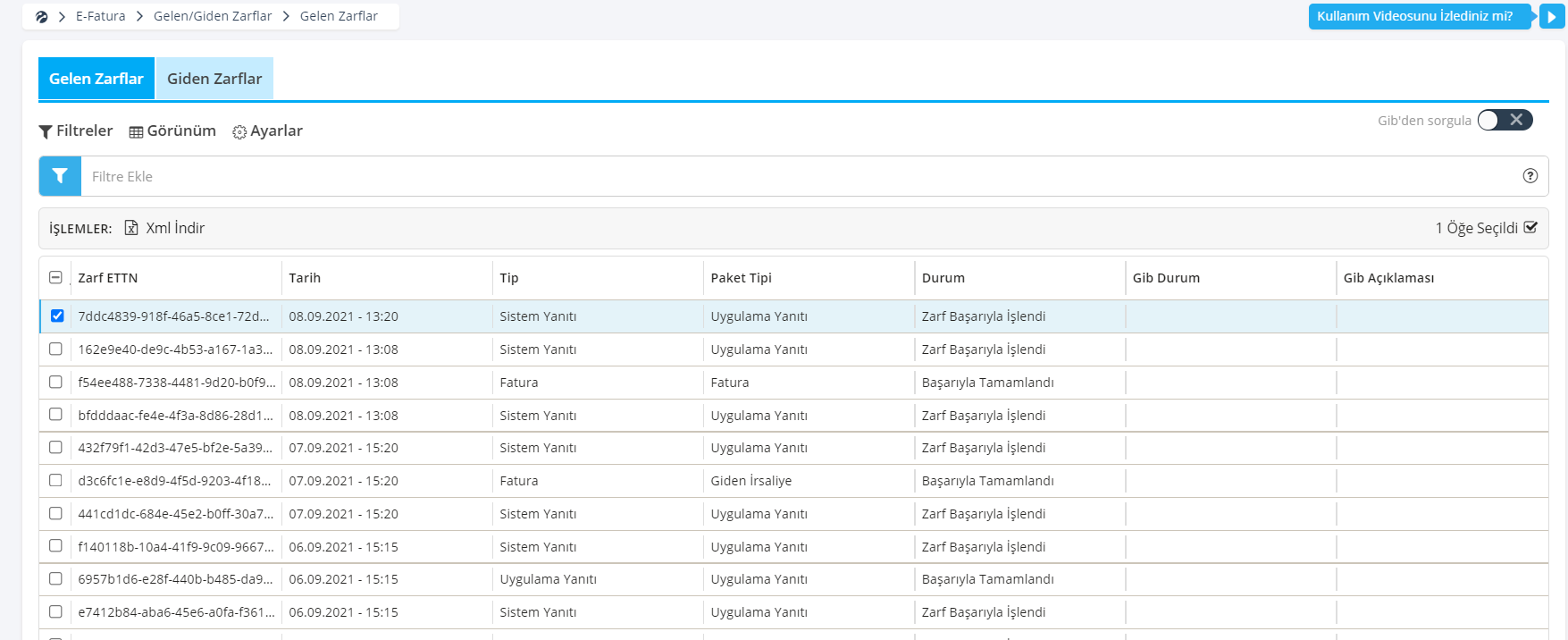The image size is (1568, 640).
Task: Click Başarıyla Tamamlandı in d3c6fc1e row
Action: (x=988, y=481)
